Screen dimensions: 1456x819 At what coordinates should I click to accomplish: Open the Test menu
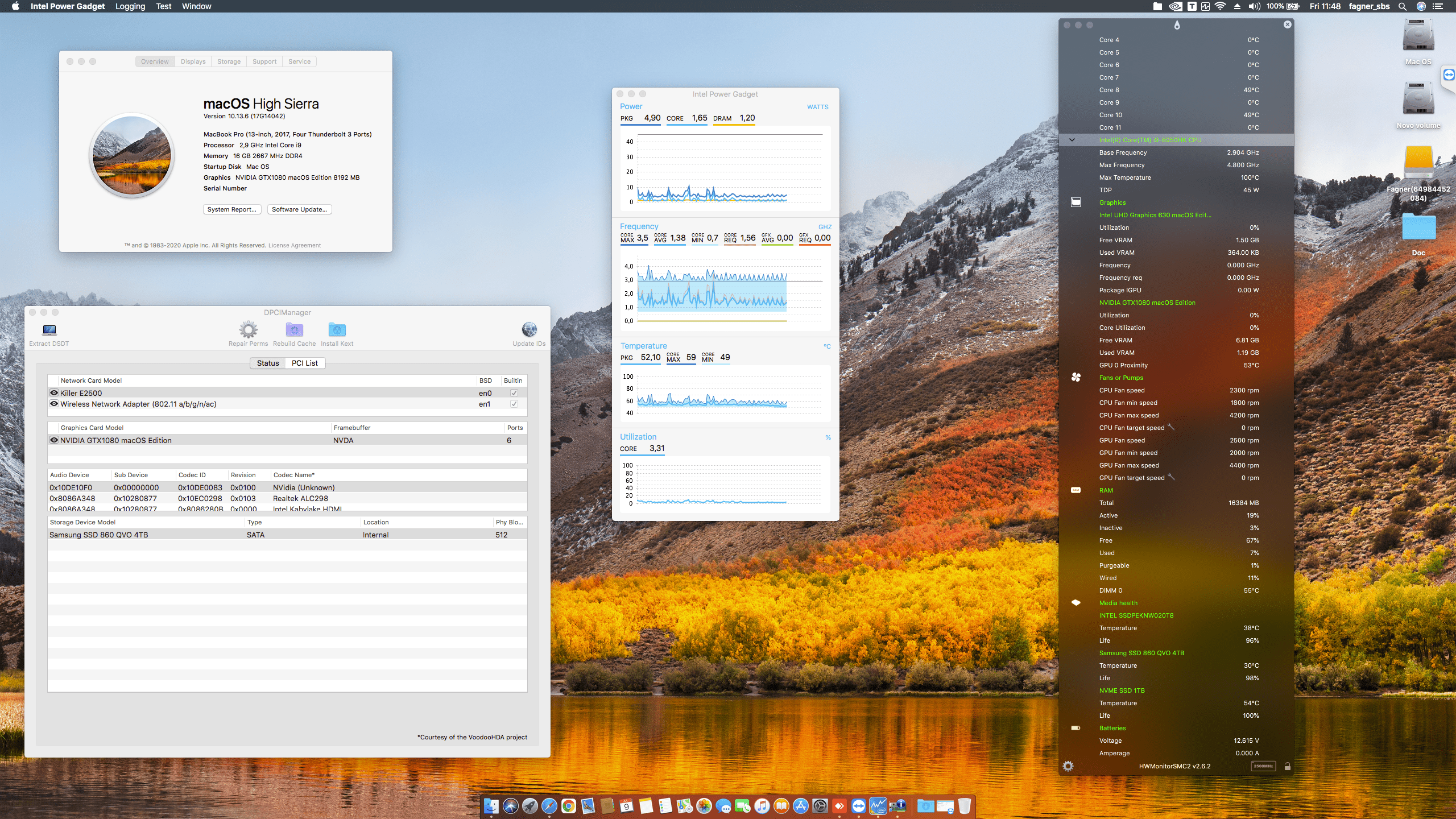tap(164, 6)
